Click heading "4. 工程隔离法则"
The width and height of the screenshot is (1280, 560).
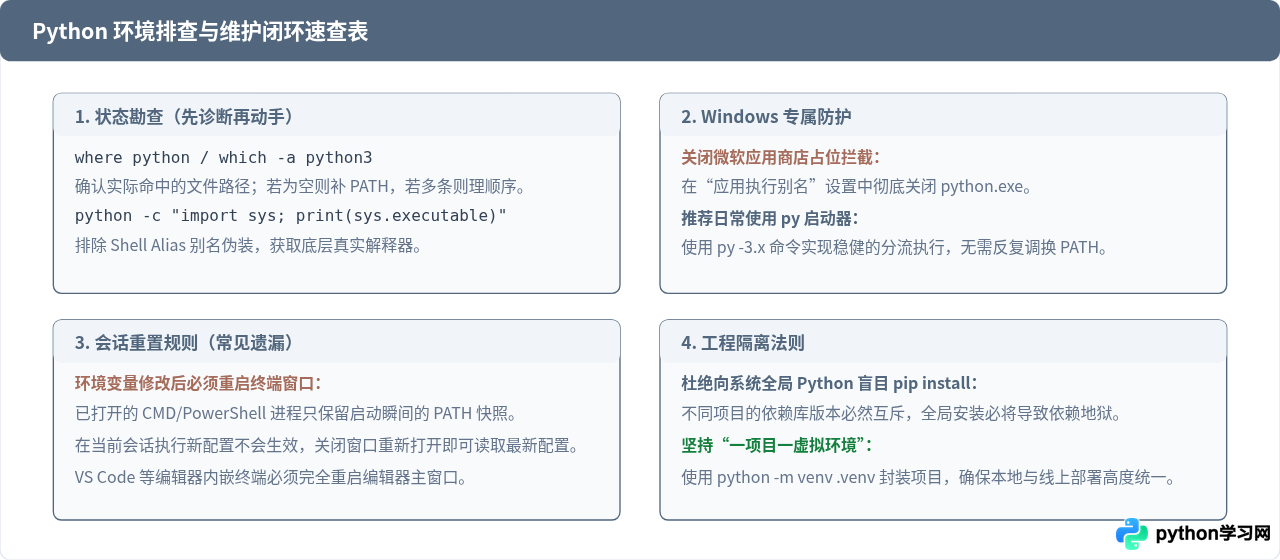(x=743, y=342)
